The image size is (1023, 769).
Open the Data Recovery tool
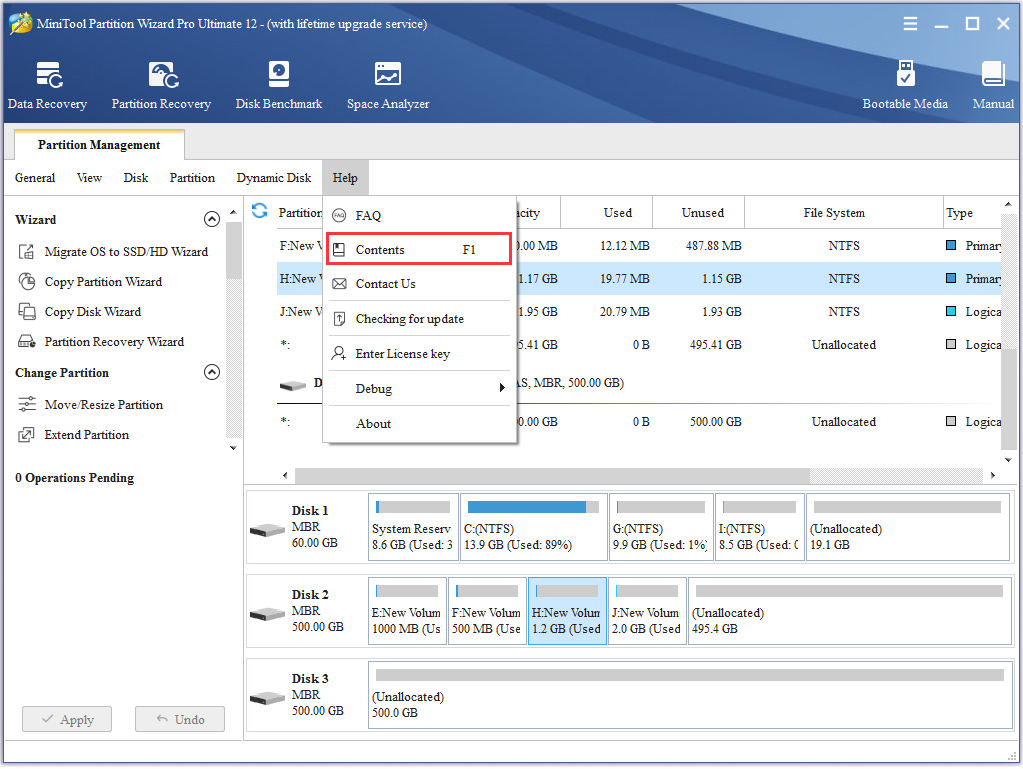tap(47, 85)
